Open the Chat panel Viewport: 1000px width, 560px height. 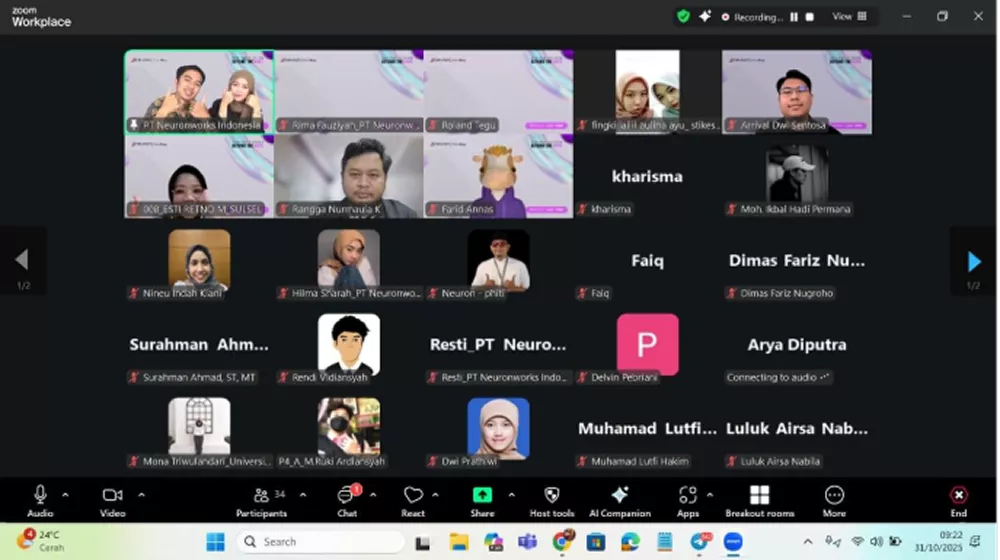tap(347, 501)
